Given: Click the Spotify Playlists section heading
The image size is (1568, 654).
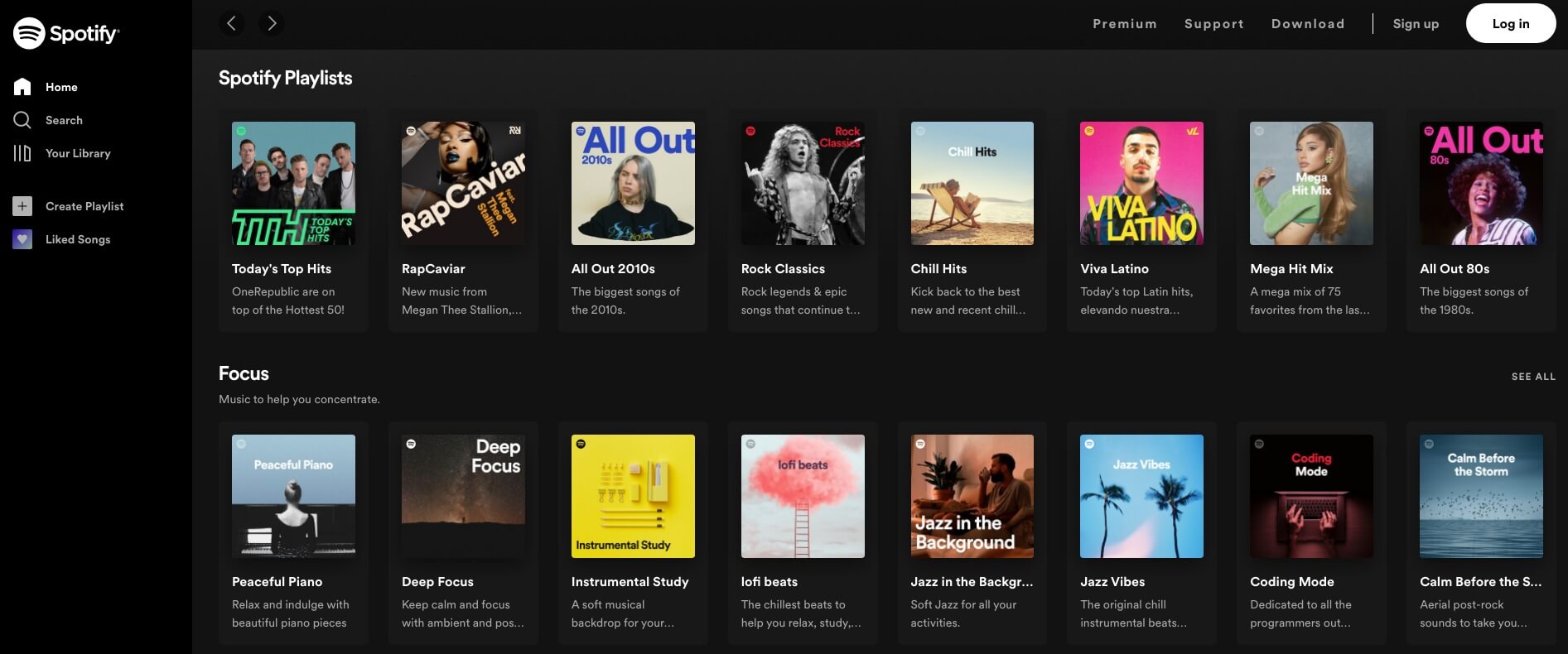Looking at the screenshot, I should [x=285, y=78].
